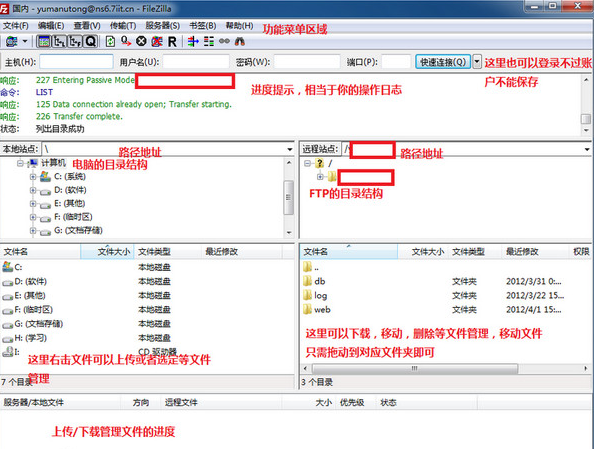Sort local list by 文件名 column
This screenshot has height=449, width=594.
40,252
